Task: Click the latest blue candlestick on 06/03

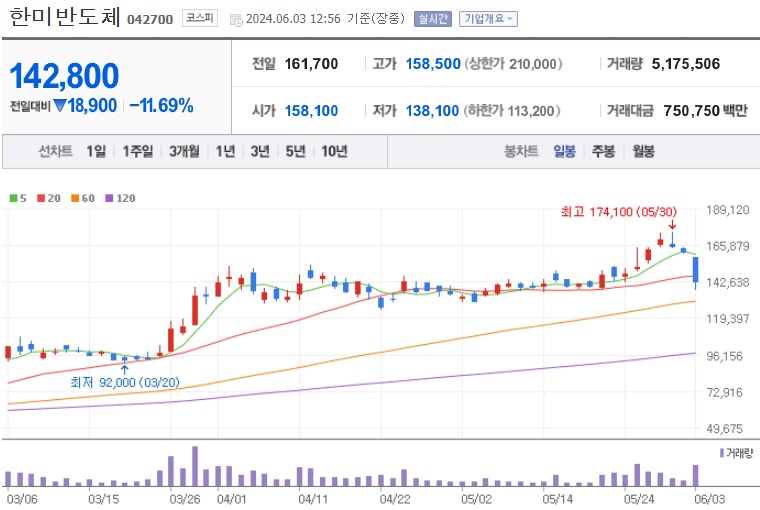Action: tap(696, 270)
